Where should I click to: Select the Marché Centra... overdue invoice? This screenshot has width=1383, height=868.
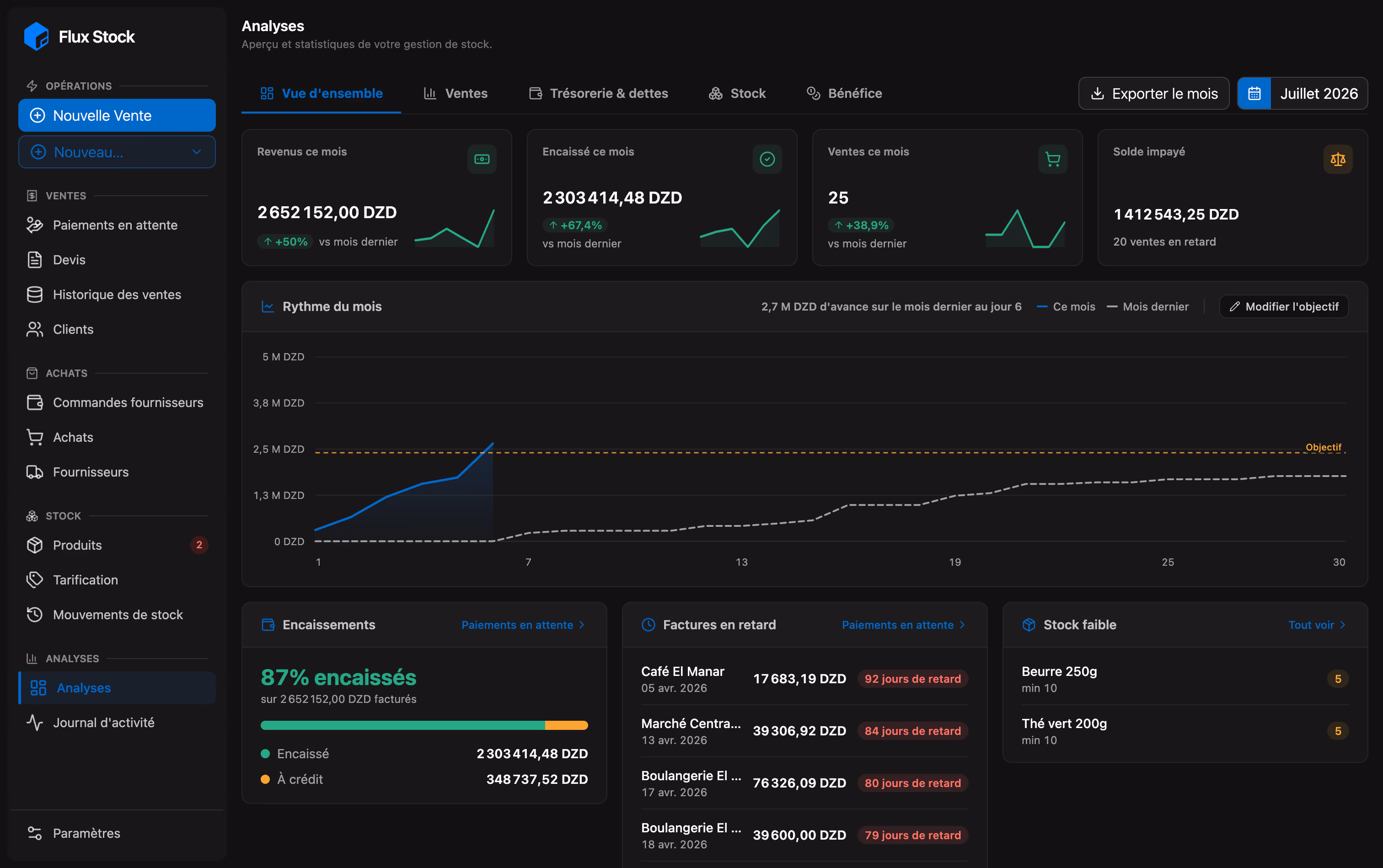[805, 731]
